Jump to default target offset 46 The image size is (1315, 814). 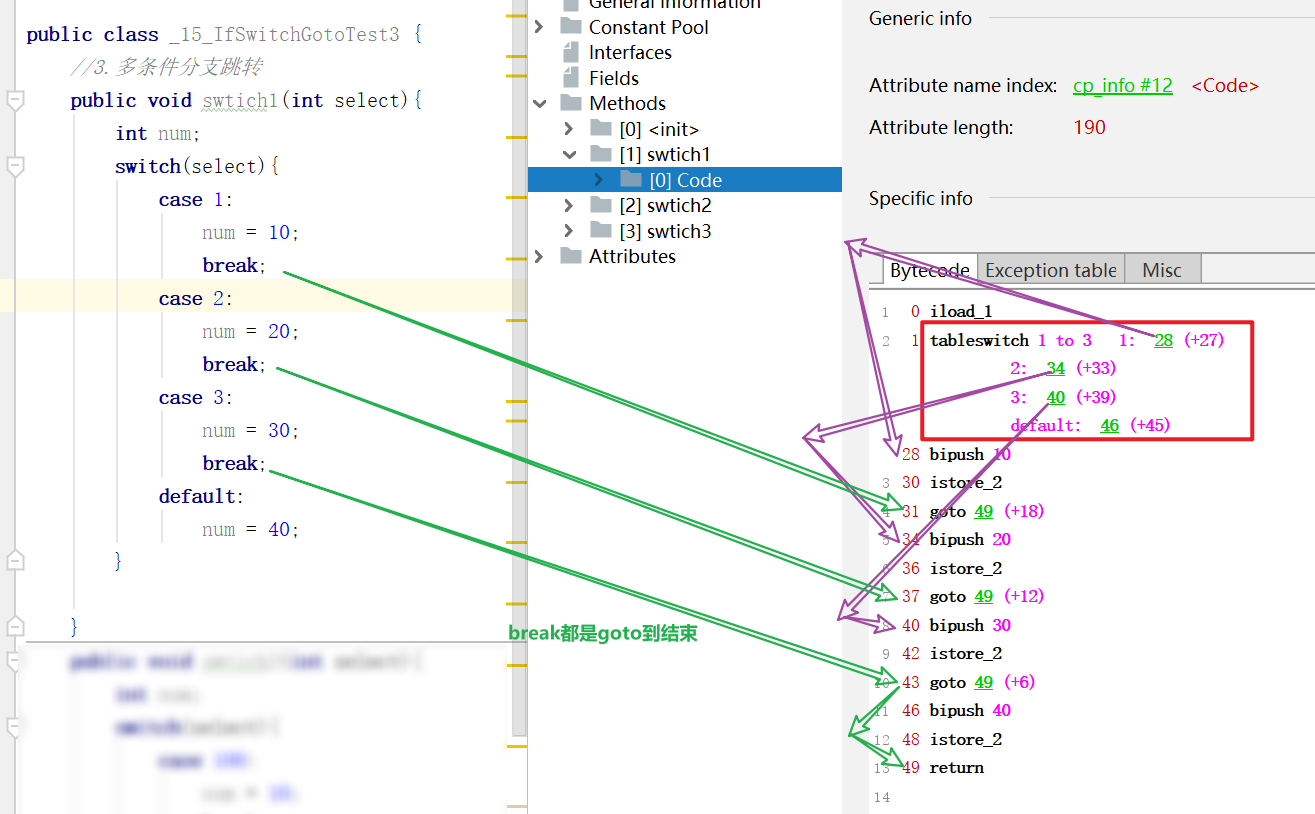click(x=1109, y=425)
